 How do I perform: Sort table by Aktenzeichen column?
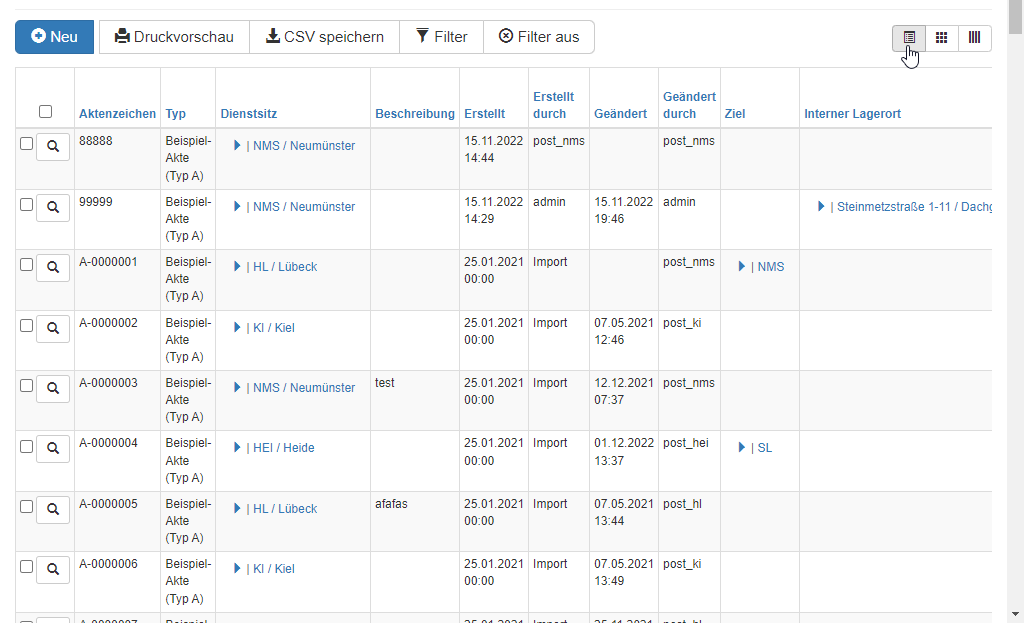pyautogui.click(x=117, y=114)
